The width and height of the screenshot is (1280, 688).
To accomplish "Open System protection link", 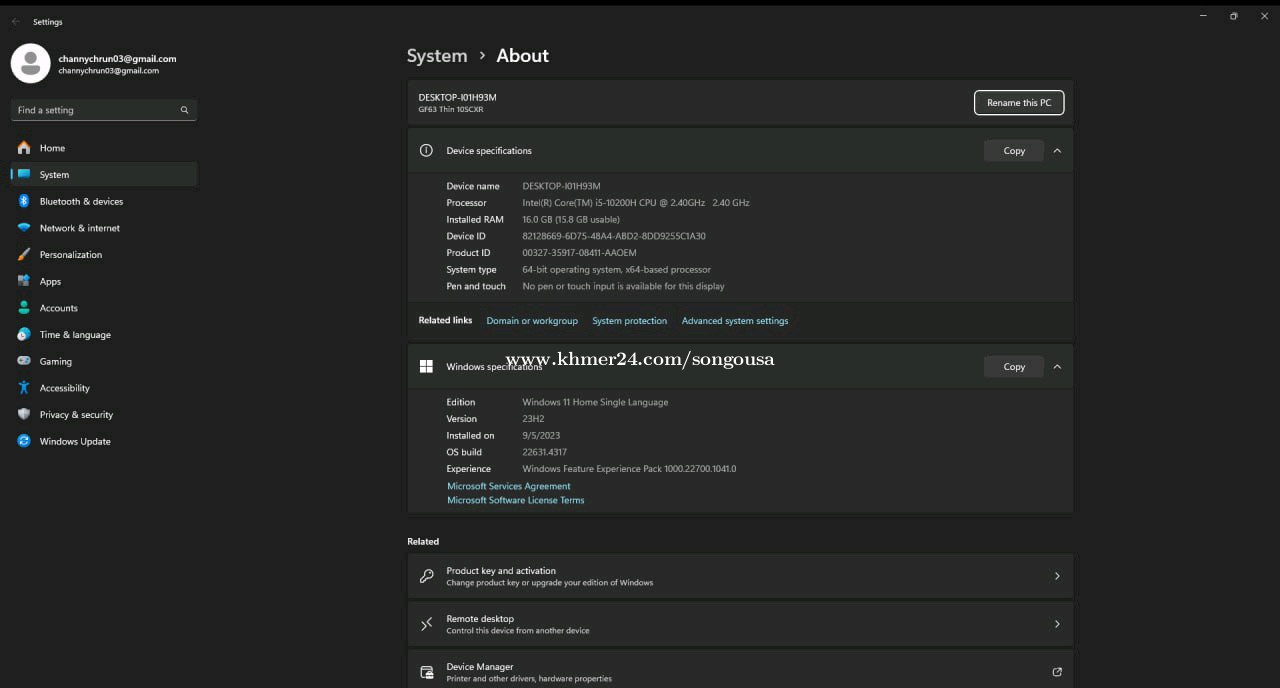I will pyautogui.click(x=629, y=321).
